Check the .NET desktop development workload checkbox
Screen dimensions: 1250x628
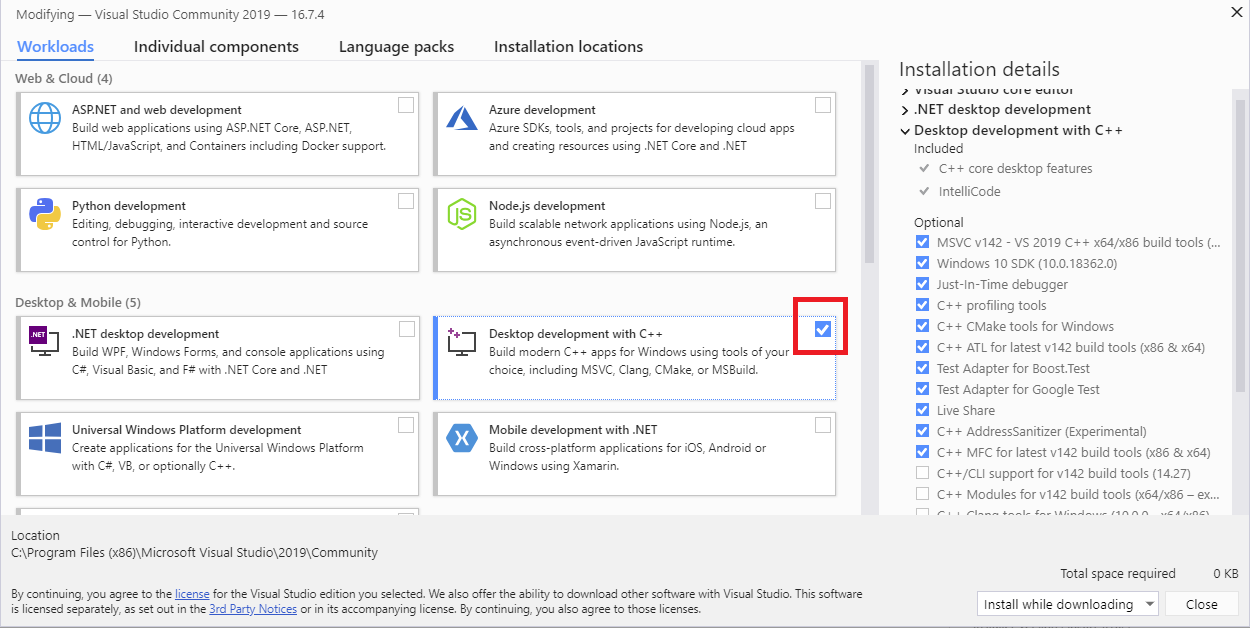pos(406,329)
